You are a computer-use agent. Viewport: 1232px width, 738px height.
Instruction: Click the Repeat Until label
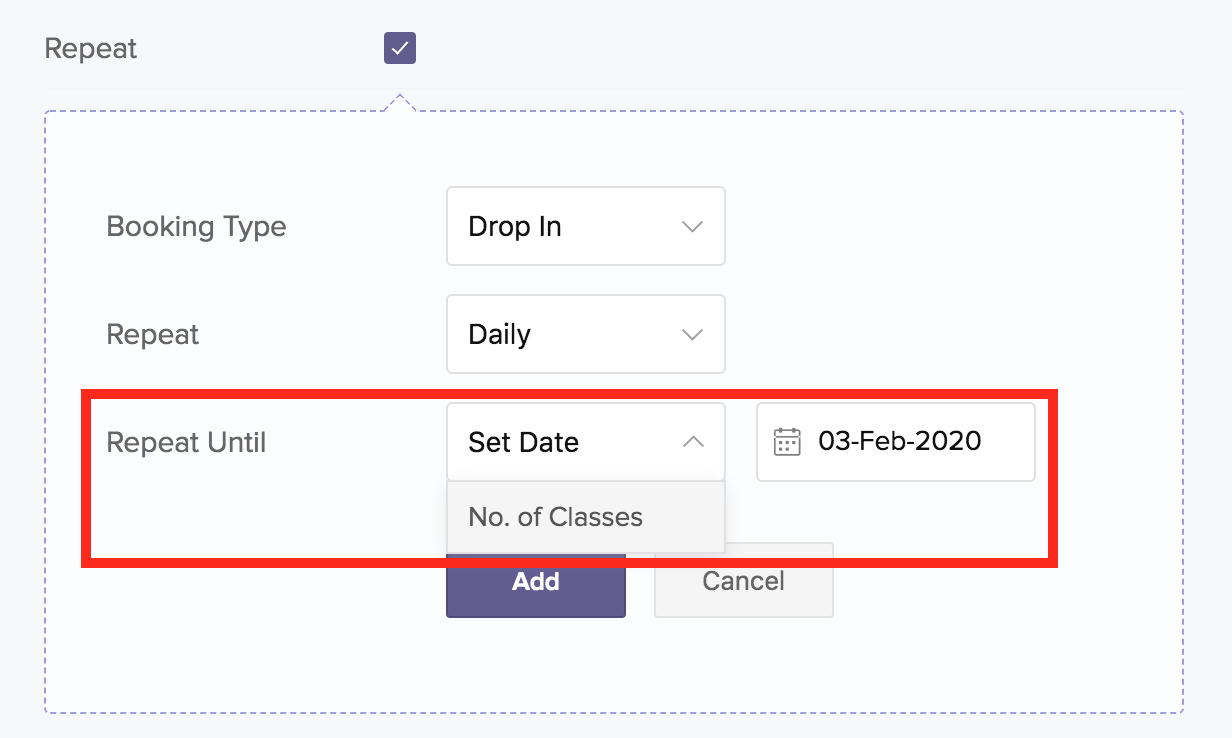coord(186,442)
